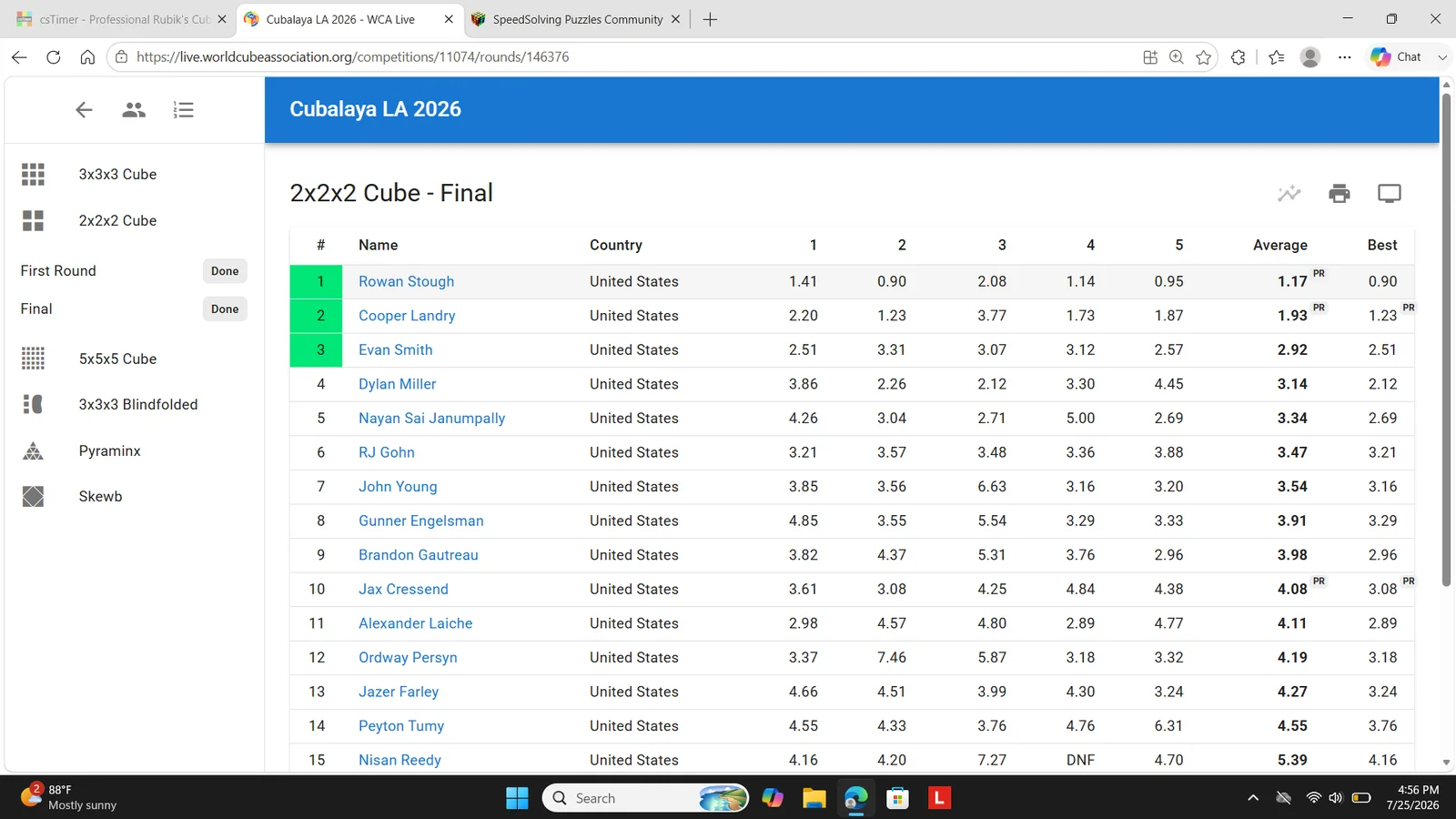Open the browser profile avatar

tap(1310, 57)
